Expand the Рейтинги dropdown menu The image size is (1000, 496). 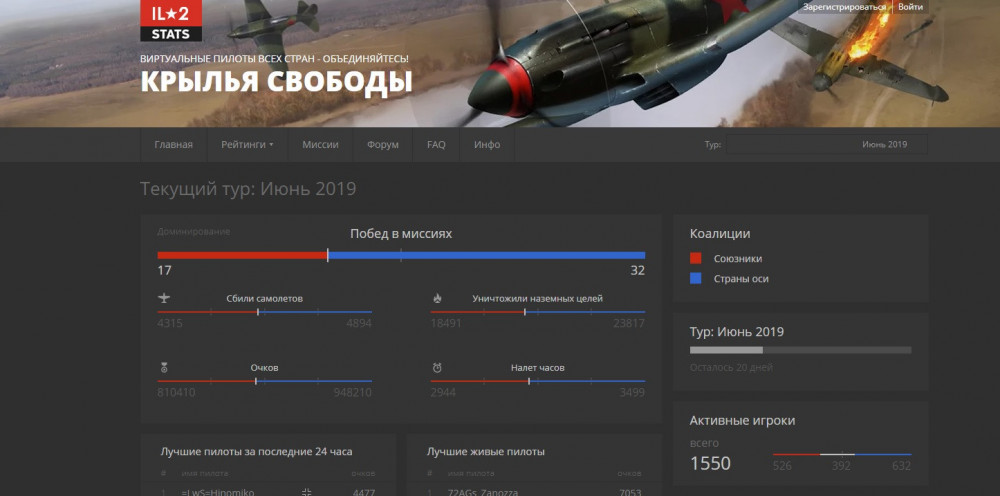click(247, 145)
